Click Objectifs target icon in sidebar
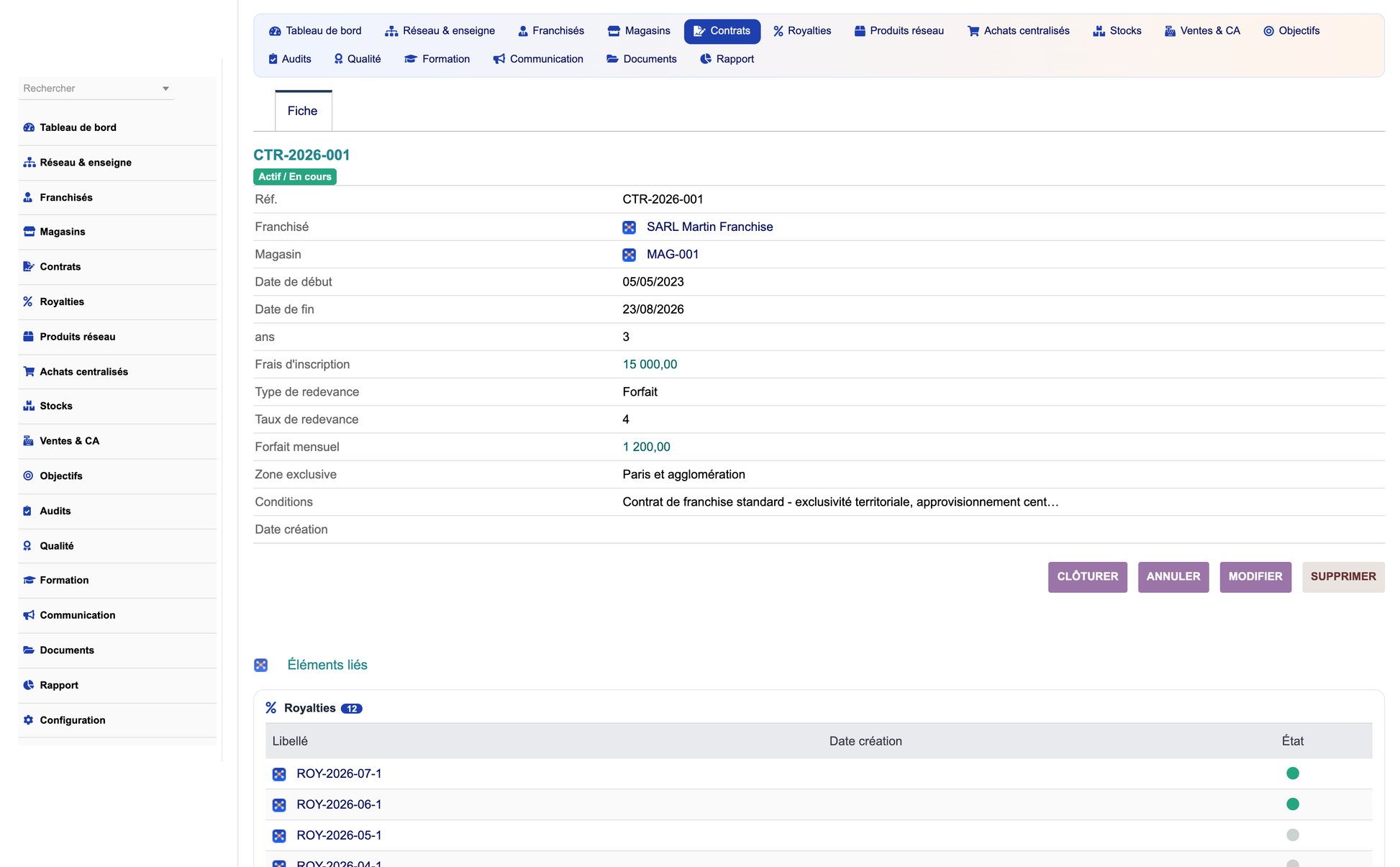 [28, 476]
